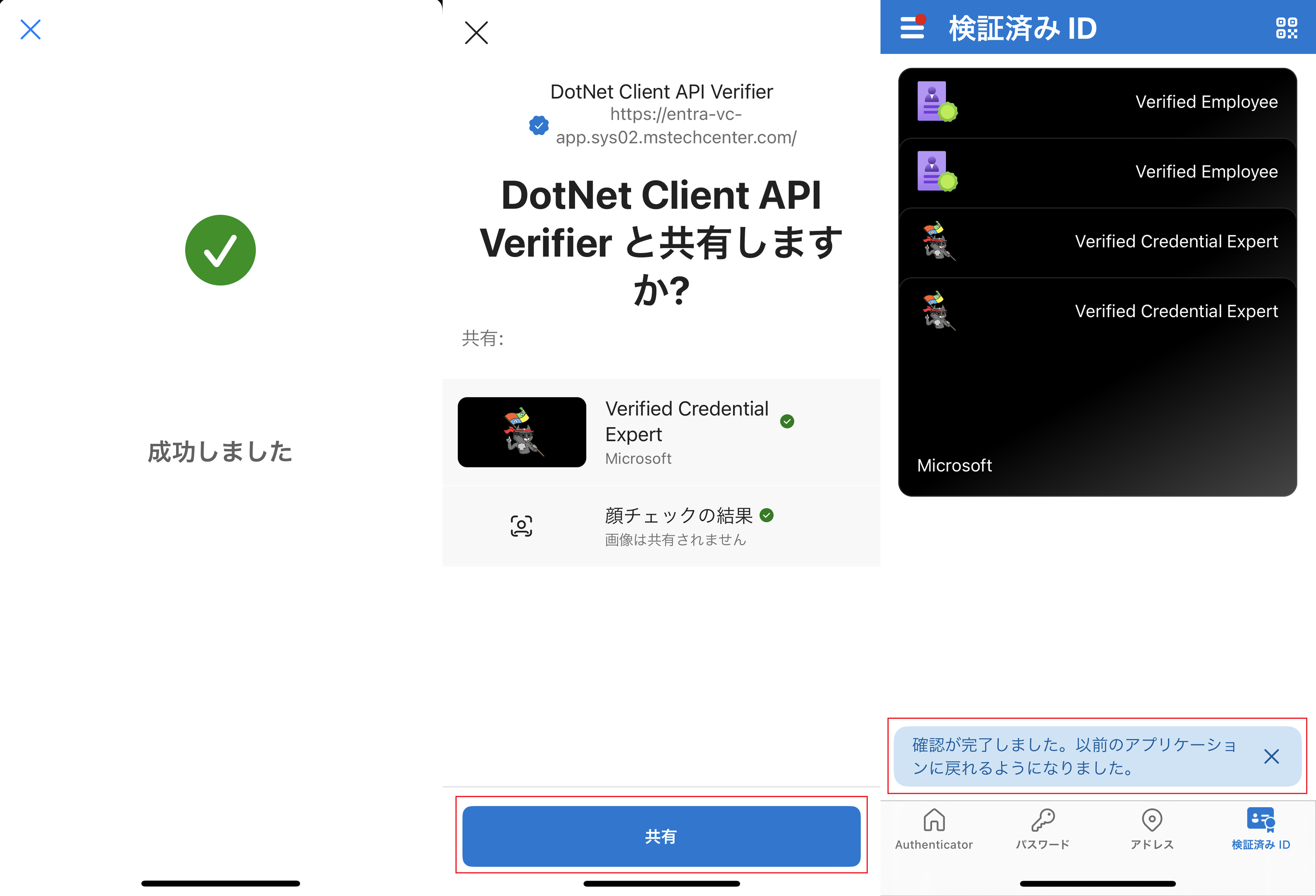Open the second Verified Employee card

(1097, 172)
